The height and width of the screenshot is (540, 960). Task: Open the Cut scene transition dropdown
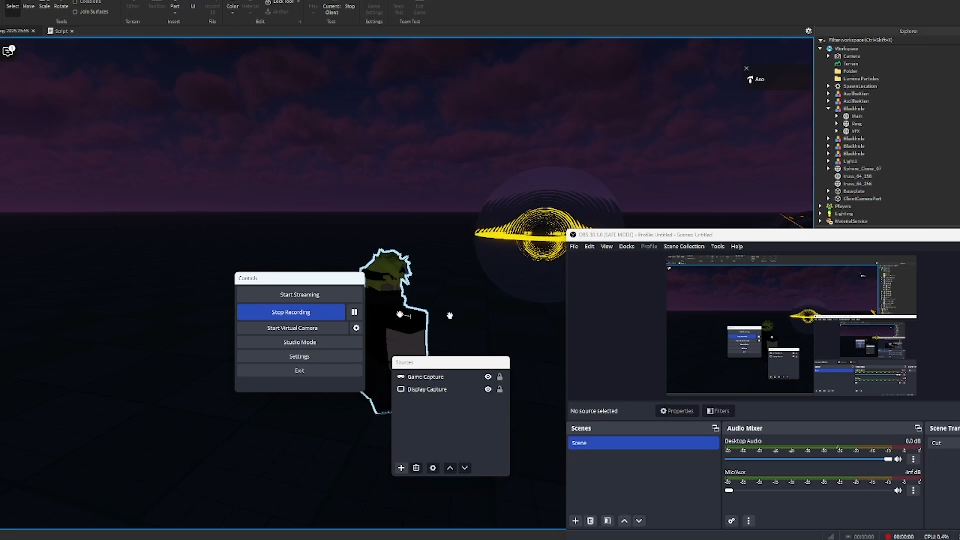point(943,442)
